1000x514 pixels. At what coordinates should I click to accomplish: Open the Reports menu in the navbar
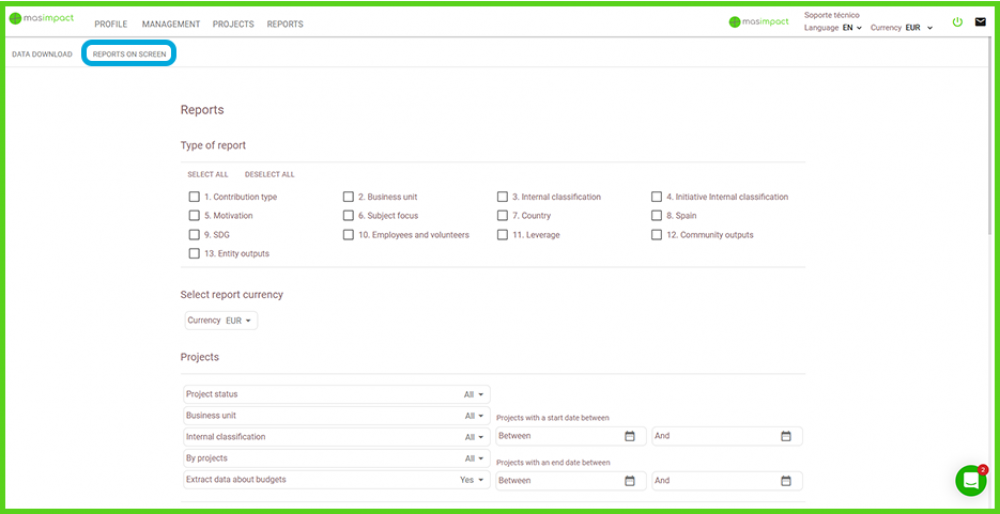point(285,24)
